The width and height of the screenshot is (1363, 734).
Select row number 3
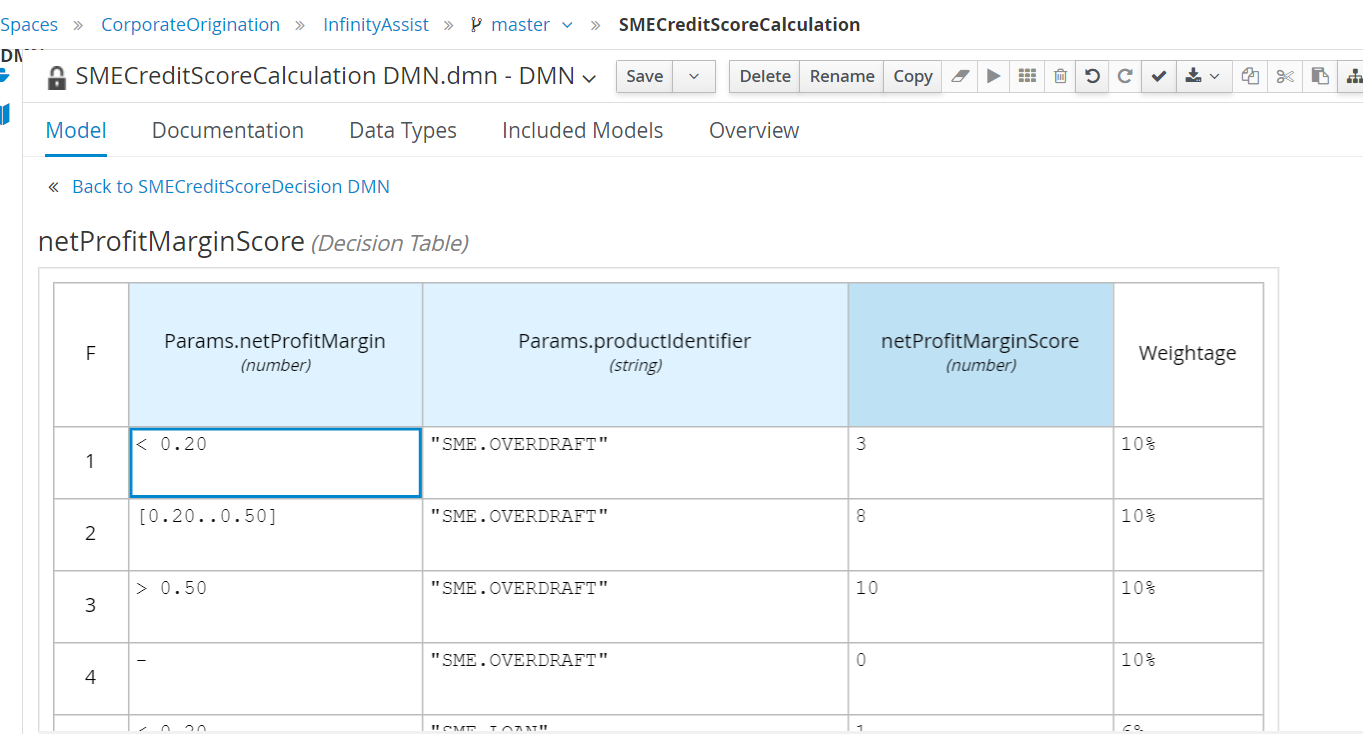[x=91, y=607]
